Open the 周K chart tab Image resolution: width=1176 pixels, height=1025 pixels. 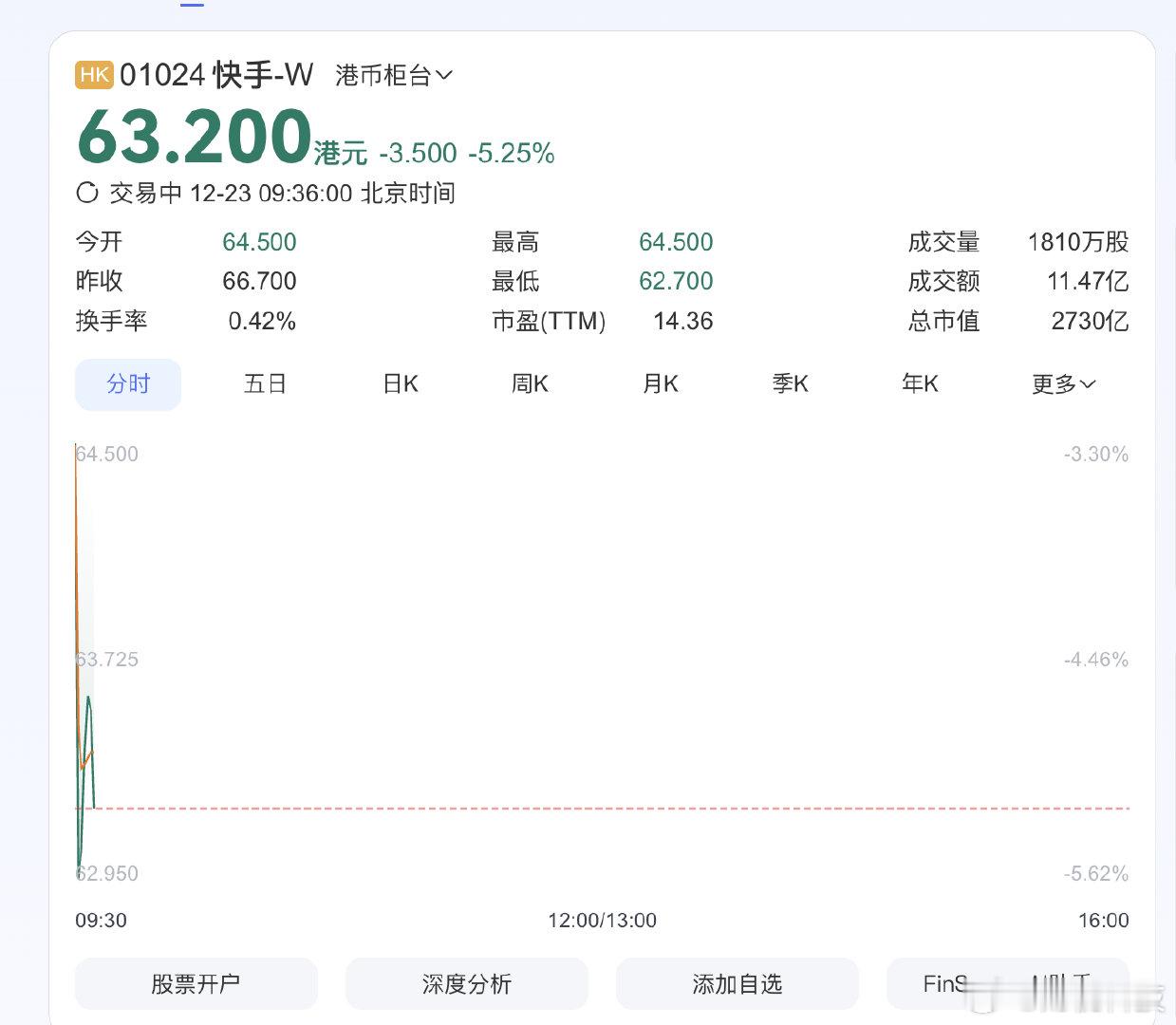point(530,384)
